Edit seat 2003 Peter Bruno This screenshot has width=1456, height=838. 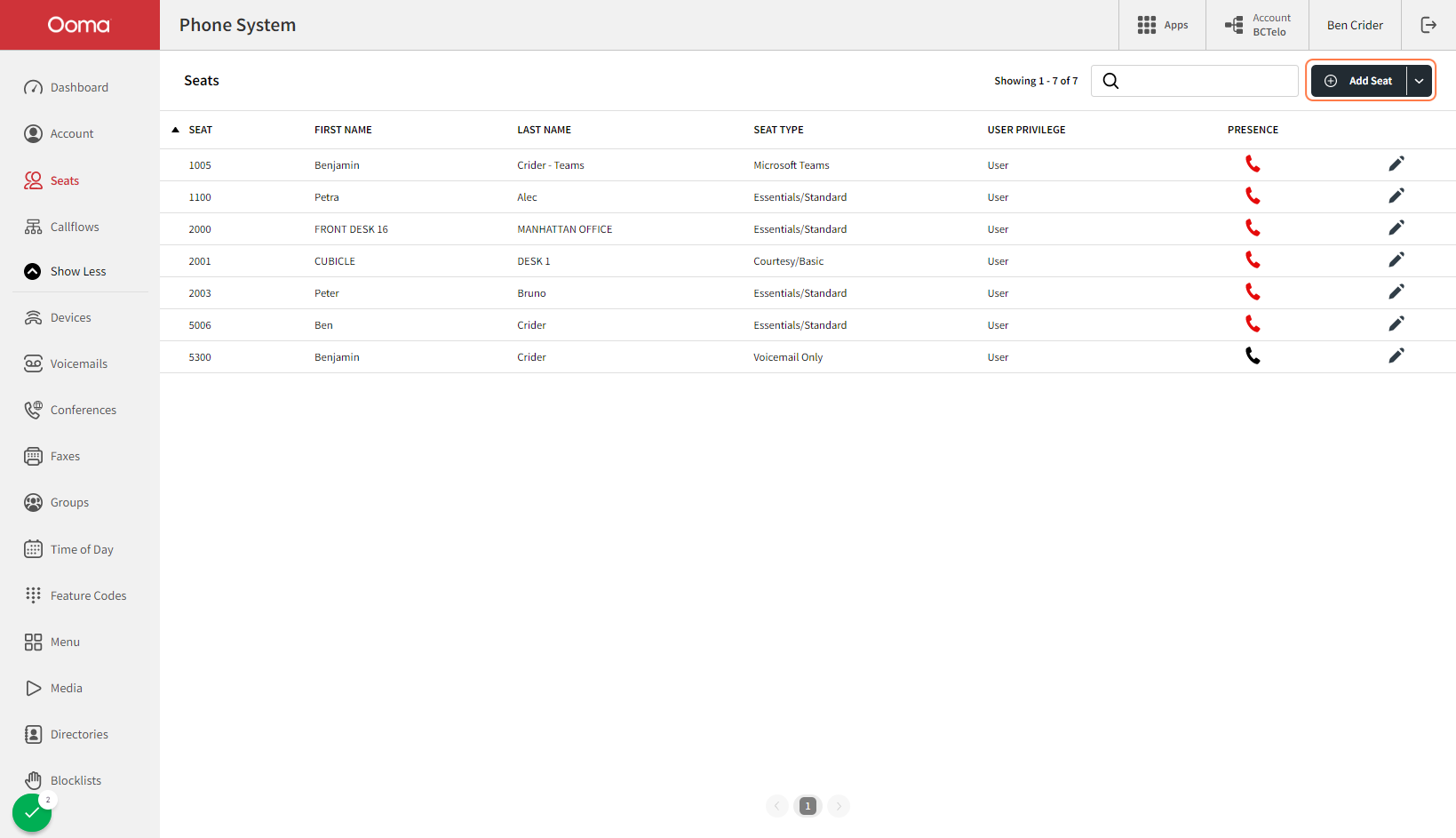pyautogui.click(x=1396, y=292)
